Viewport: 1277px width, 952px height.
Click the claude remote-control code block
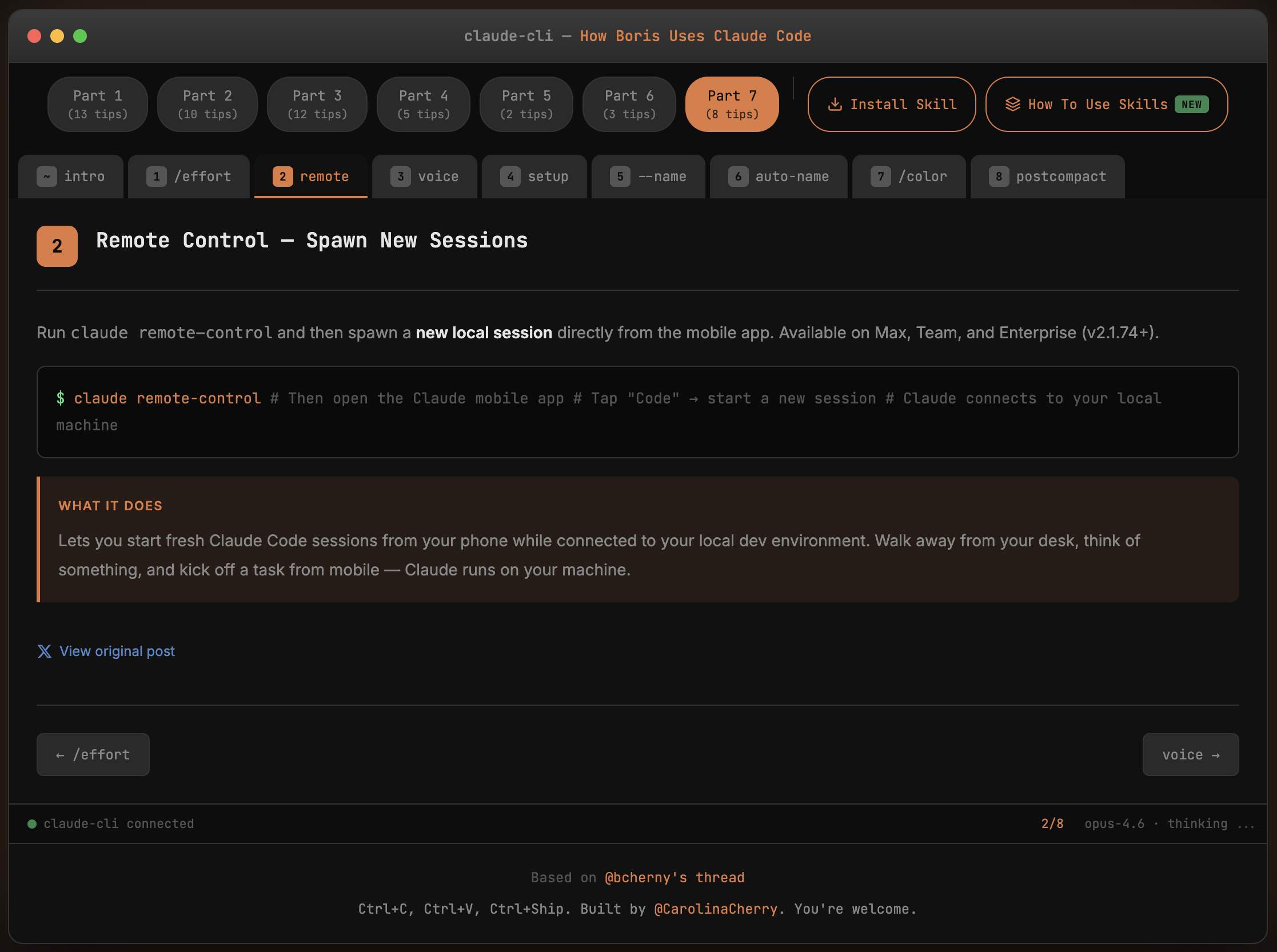[637, 411]
